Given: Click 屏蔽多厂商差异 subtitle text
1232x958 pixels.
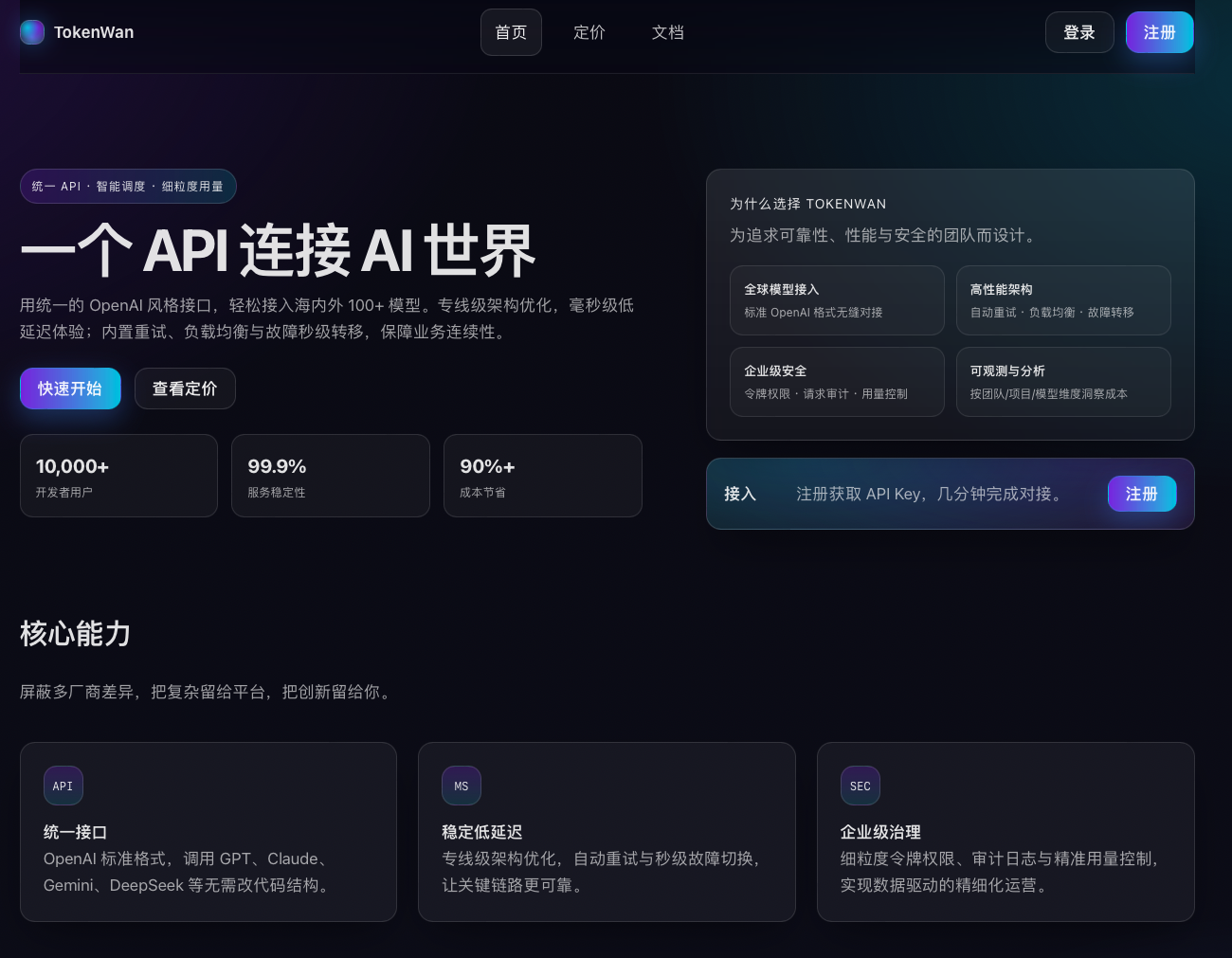Looking at the screenshot, I should click(x=207, y=692).
